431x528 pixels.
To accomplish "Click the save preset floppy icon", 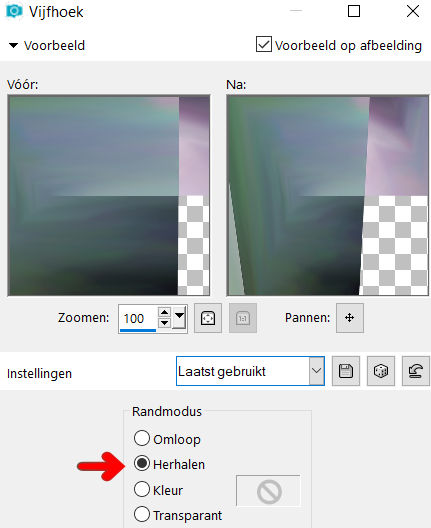I will coord(346,371).
